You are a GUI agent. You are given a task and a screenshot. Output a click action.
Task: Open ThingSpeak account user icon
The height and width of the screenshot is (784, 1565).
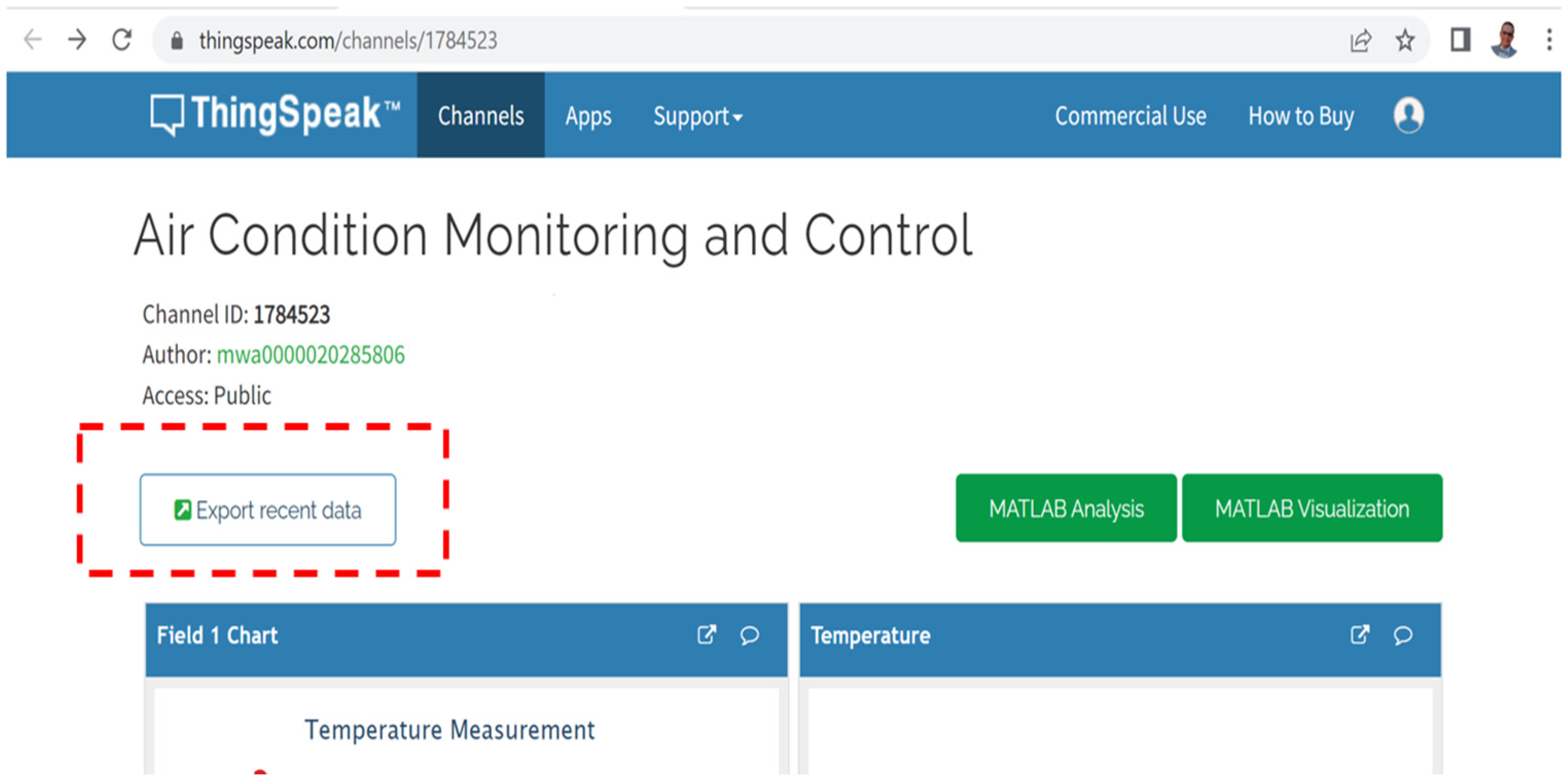(1408, 115)
